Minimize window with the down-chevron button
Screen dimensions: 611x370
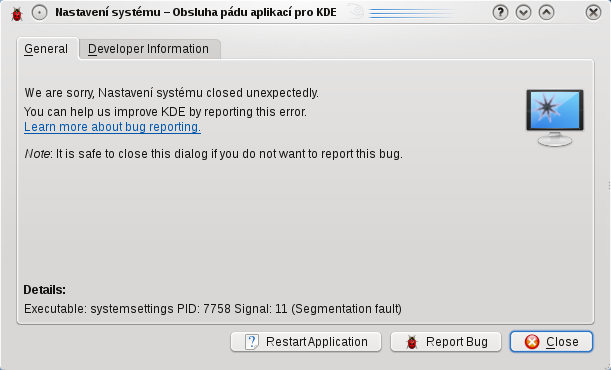(x=523, y=12)
